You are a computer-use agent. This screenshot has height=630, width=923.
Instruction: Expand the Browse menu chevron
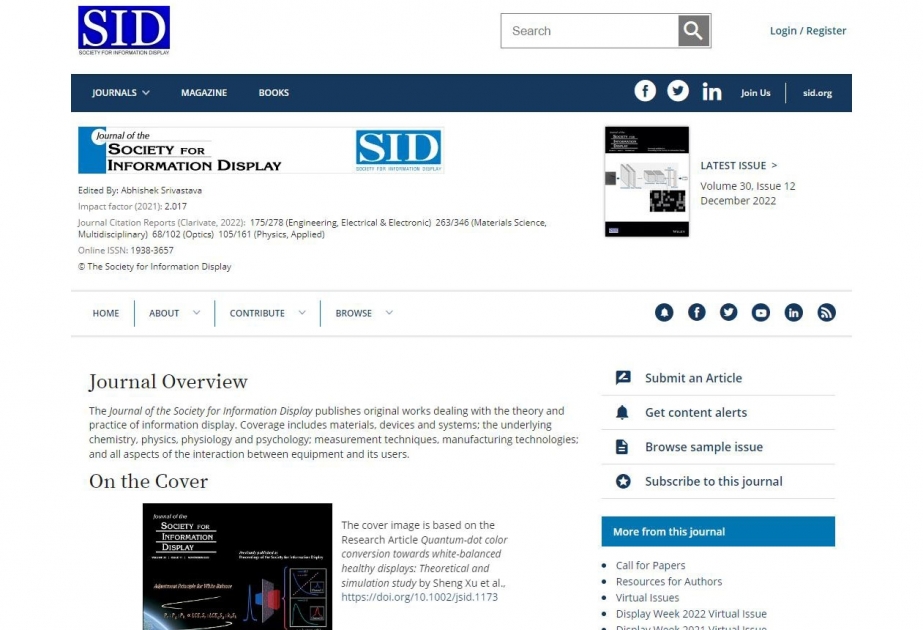click(x=389, y=313)
